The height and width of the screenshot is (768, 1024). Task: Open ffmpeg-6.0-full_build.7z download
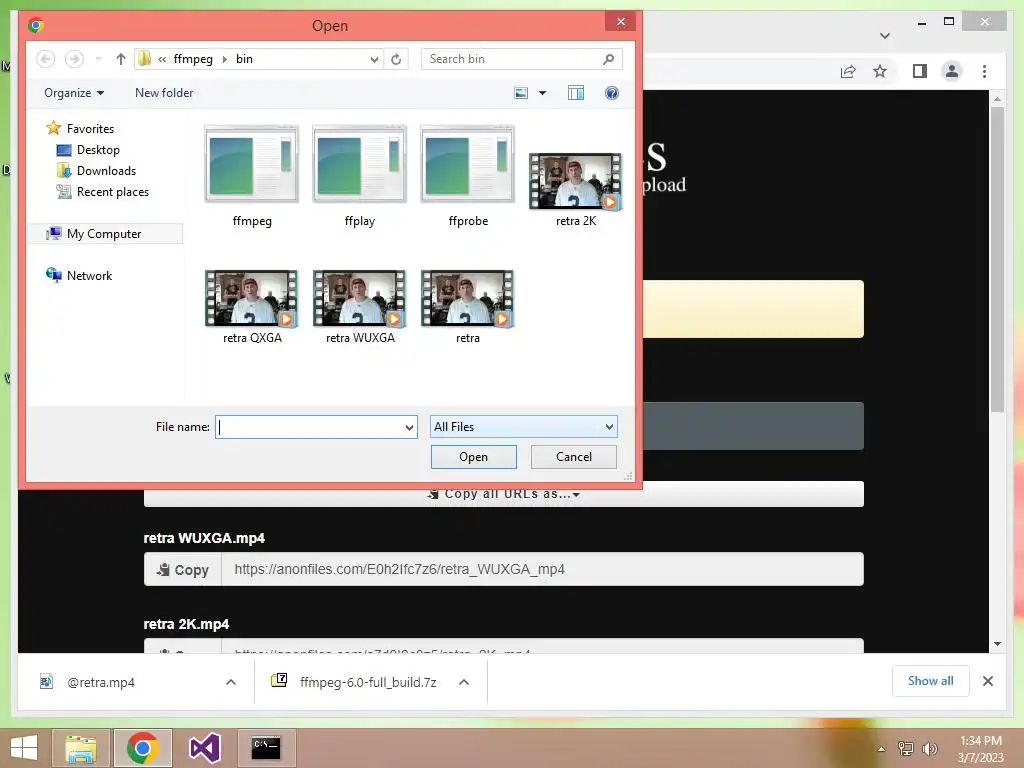[355, 682]
